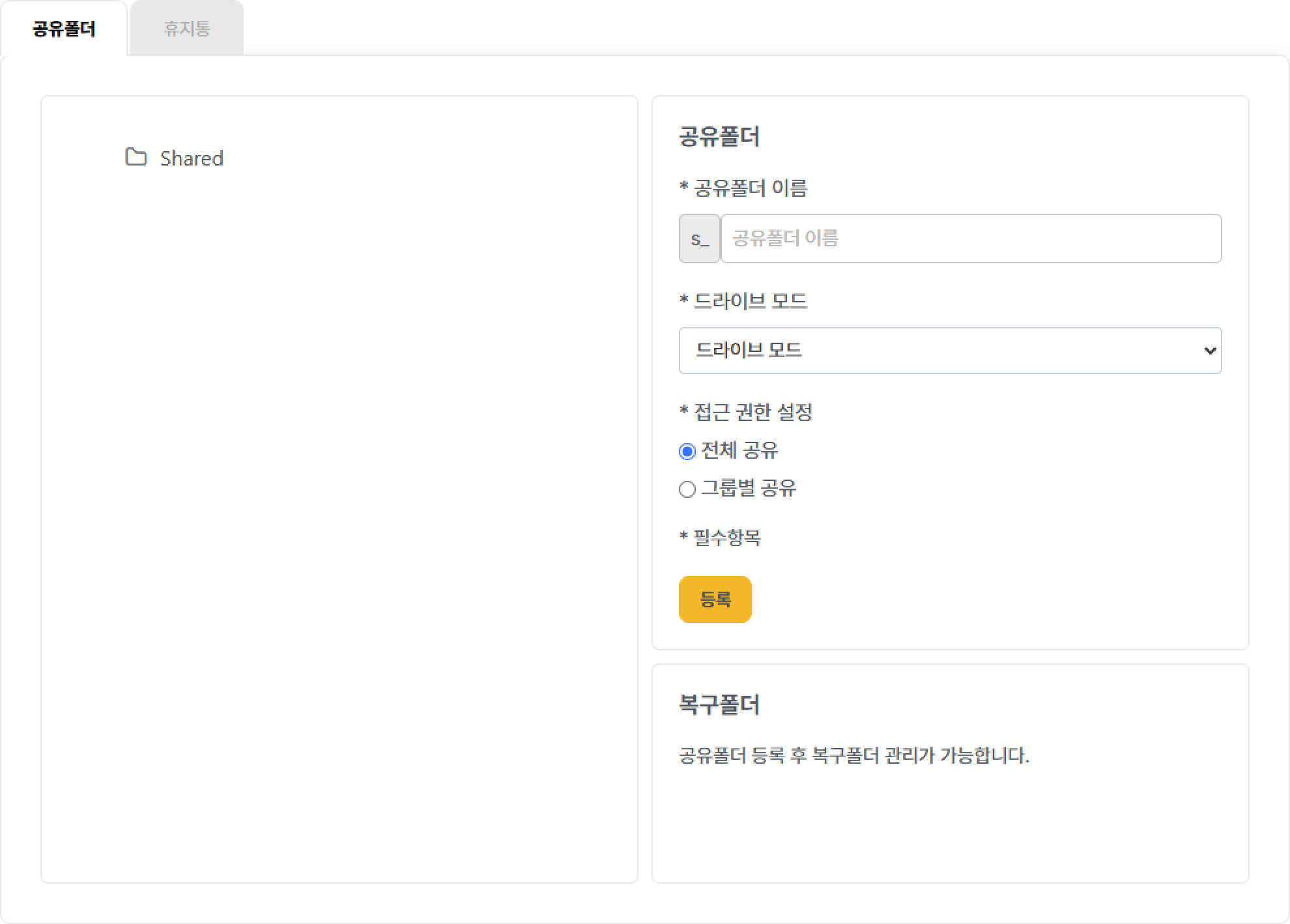Open the 휴지통 tab
The image size is (1290, 924).
[187, 29]
